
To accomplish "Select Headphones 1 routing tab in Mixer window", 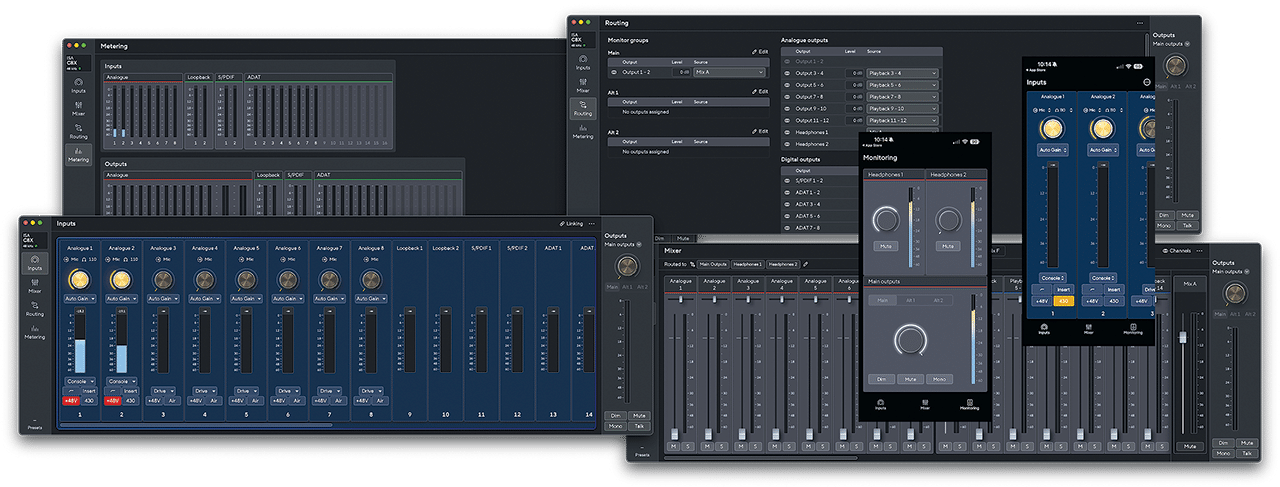I will (747, 264).
